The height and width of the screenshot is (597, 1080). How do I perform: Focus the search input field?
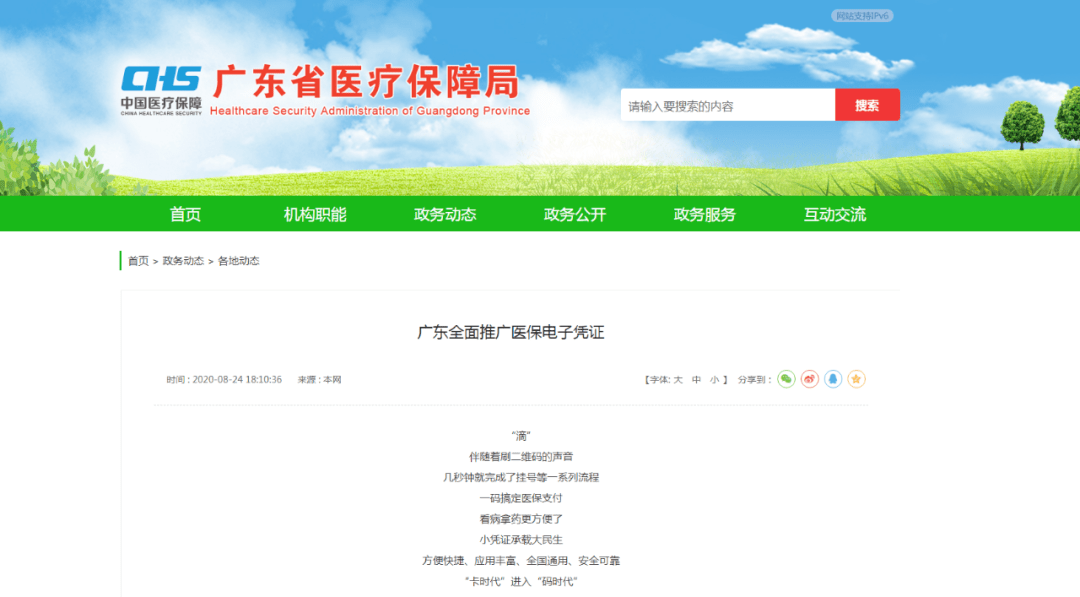coord(727,105)
